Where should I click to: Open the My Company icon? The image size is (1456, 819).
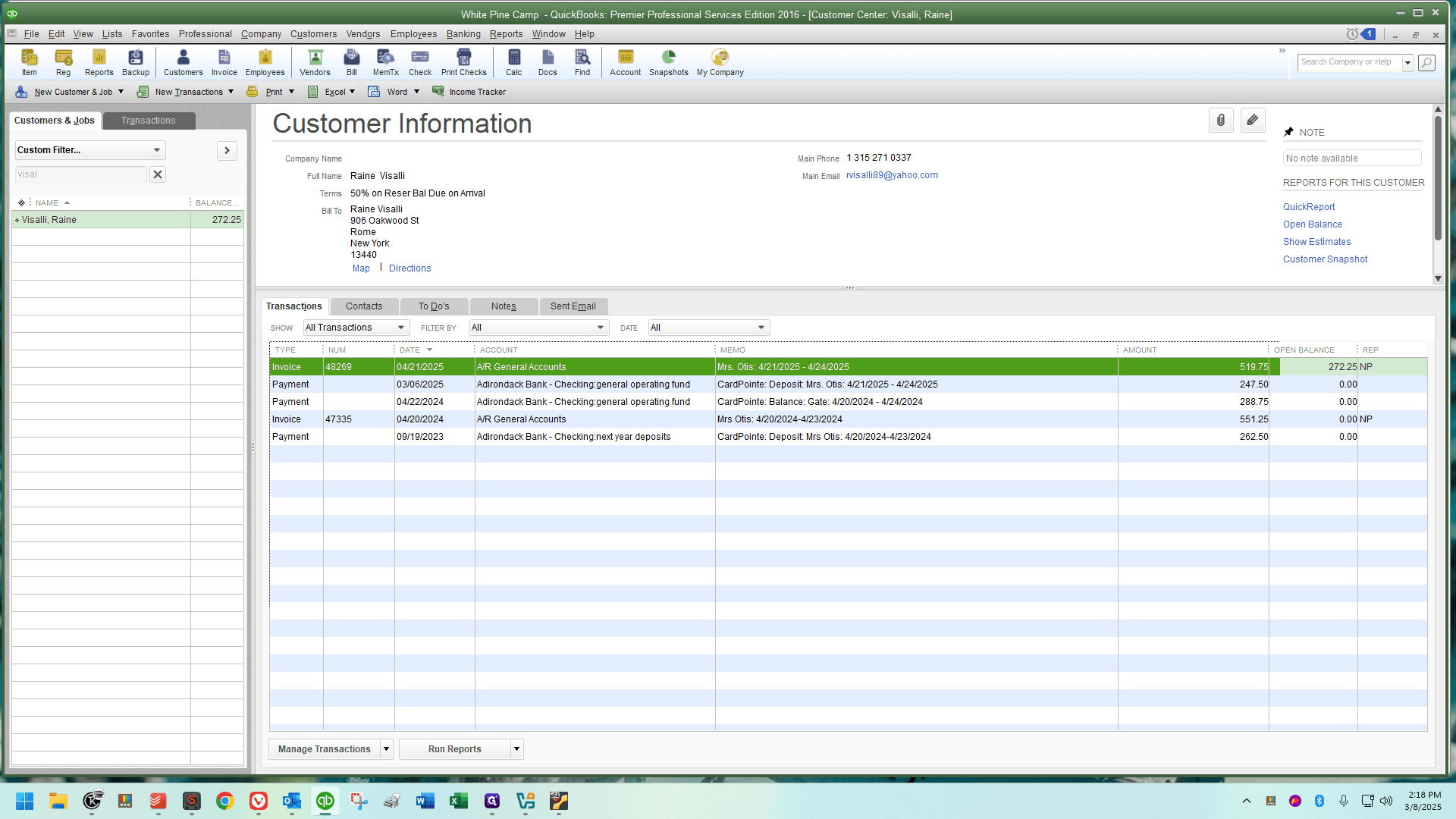point(720,62)
